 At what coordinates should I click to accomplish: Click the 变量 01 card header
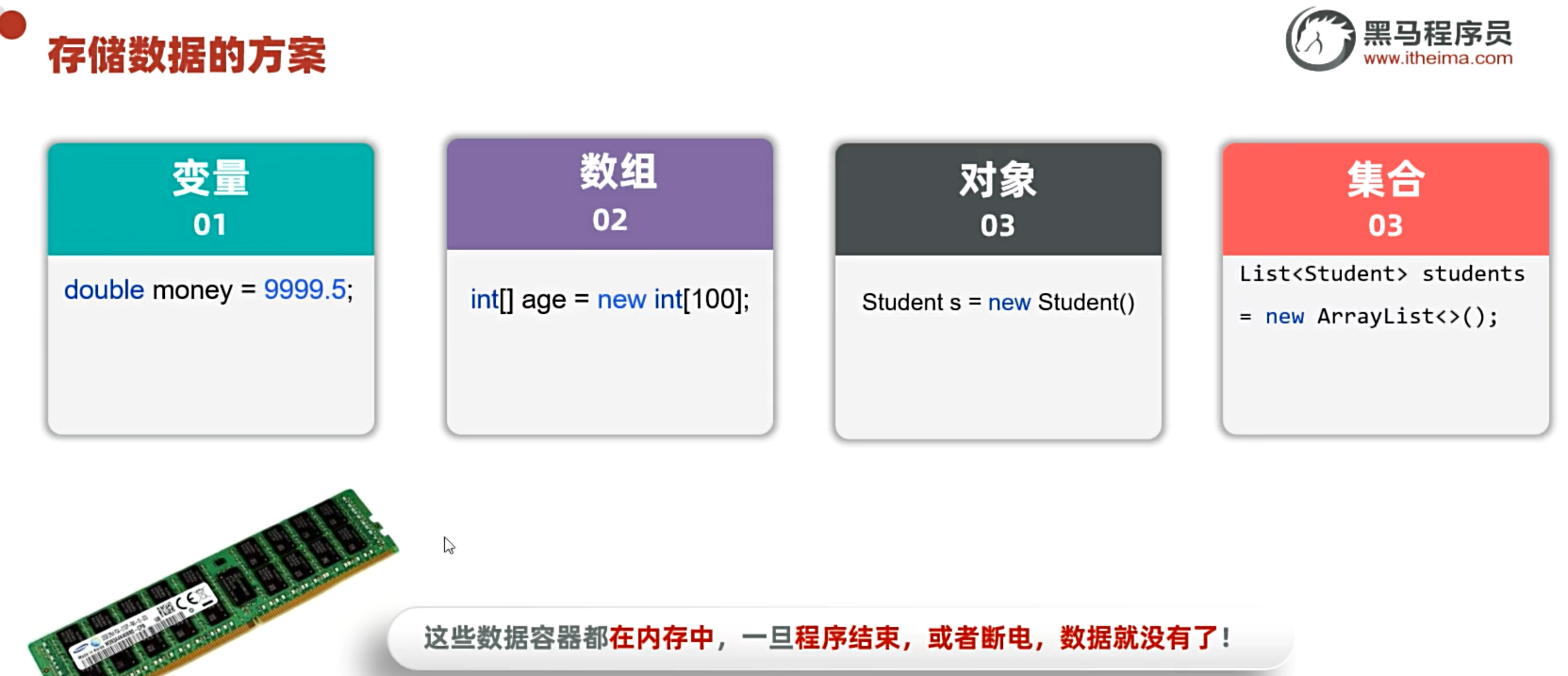[211, 199]
